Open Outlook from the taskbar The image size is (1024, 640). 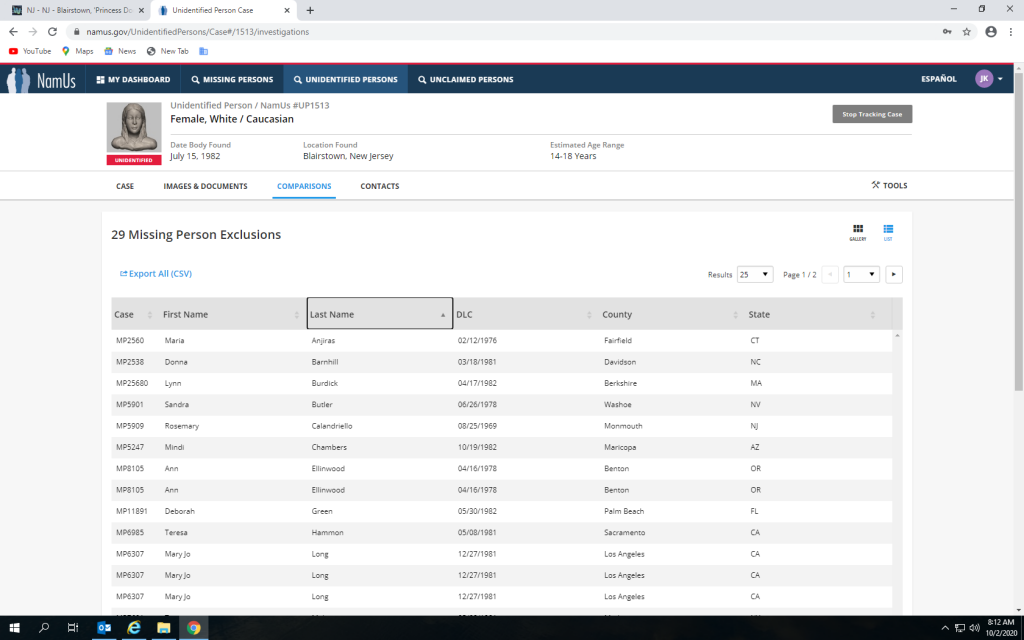103,628
